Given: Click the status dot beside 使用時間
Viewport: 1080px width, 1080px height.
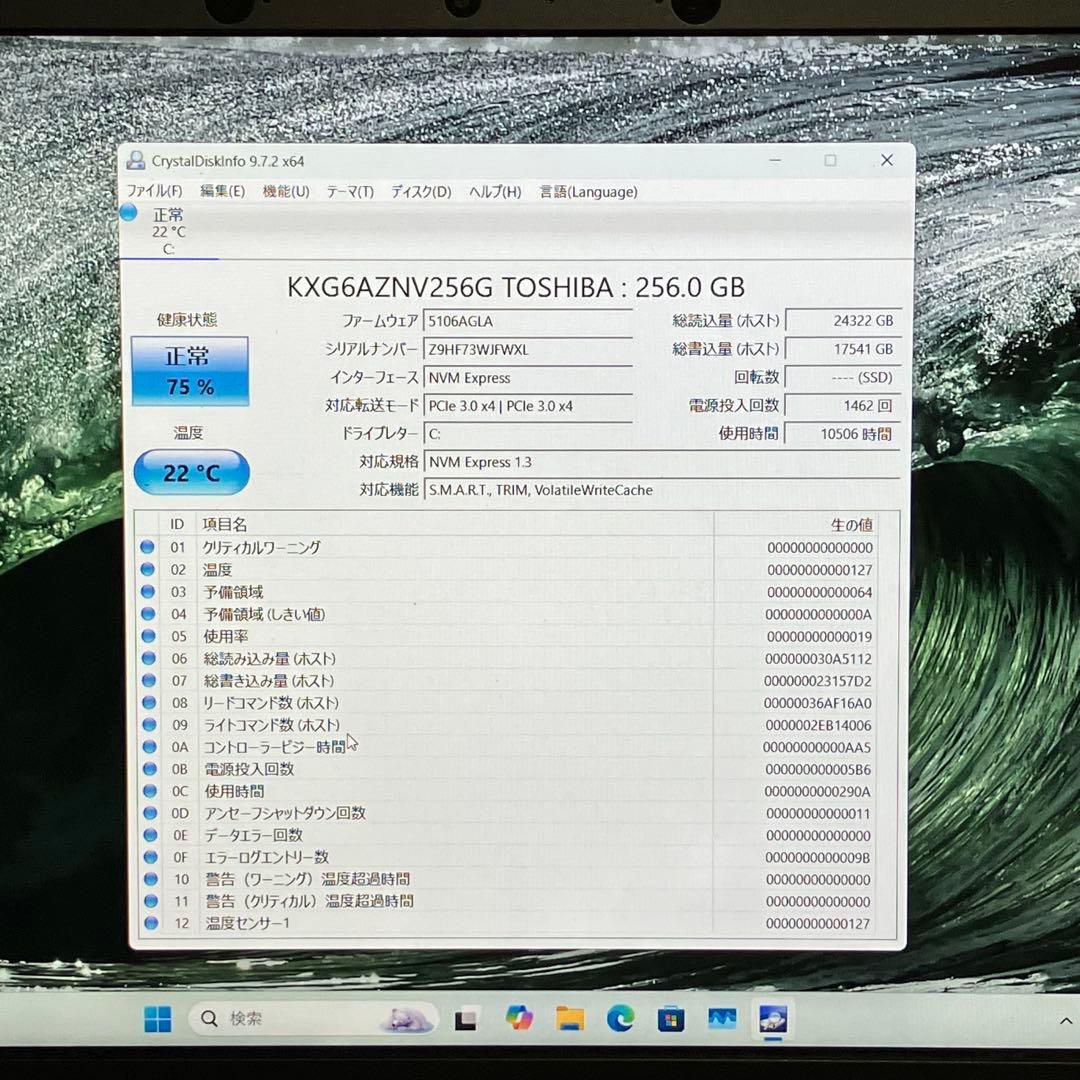Looking at the screenshot, I should 148,791.
